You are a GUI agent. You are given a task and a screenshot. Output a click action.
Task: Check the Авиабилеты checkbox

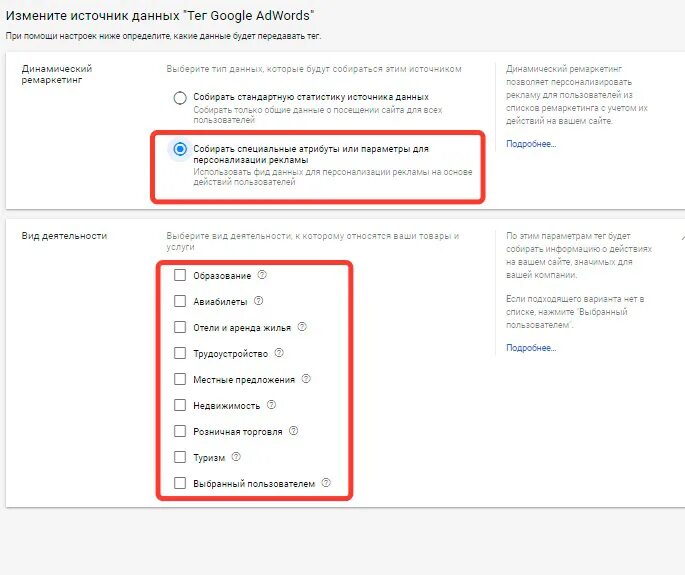[x=180, y=301]
